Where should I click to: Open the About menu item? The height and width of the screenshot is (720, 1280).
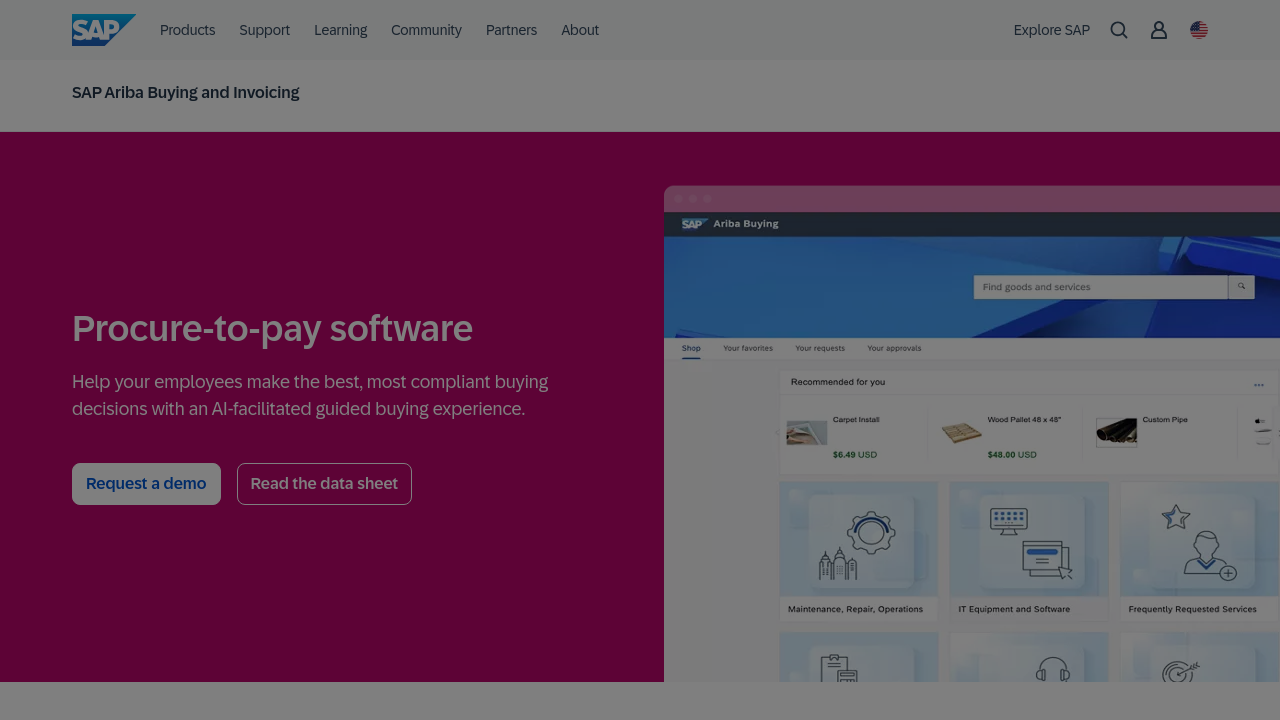pos(580,30)
